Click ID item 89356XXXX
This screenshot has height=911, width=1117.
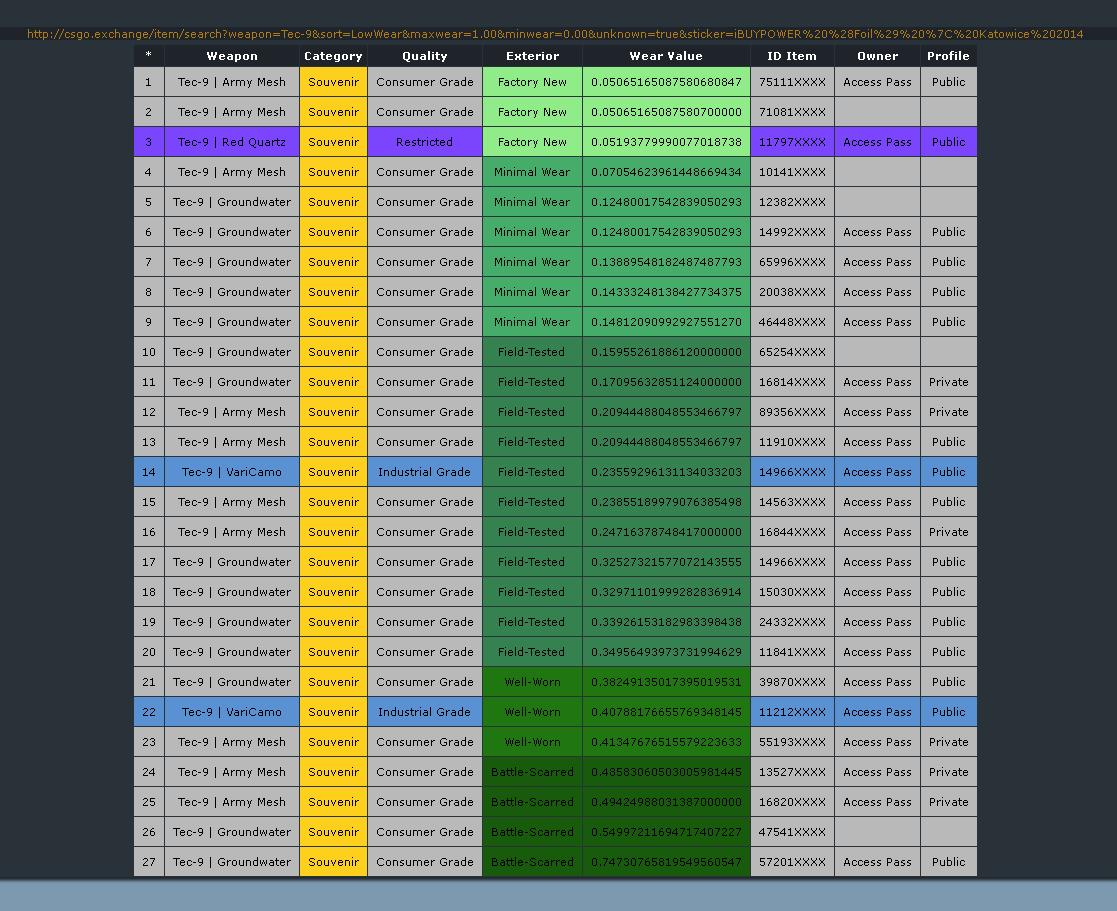(x=791, y=412)
